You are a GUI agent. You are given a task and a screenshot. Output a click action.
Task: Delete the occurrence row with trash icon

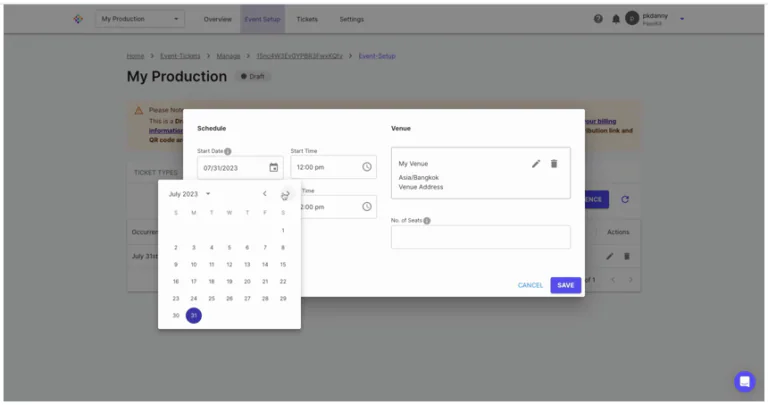pos(626,256)
